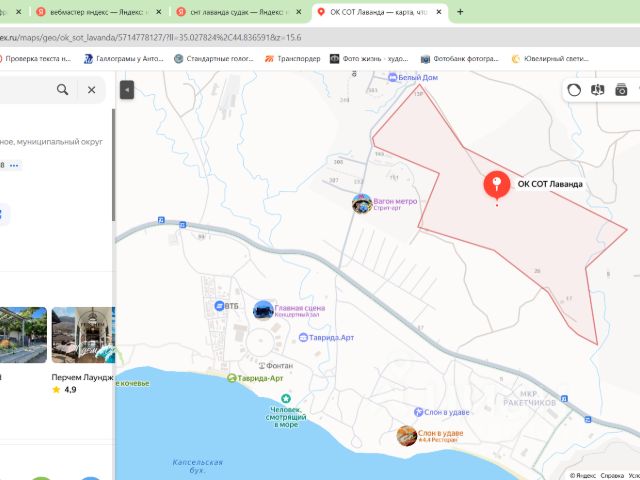
Task: Select the Таврида.Арт marker icon
Action: point(303,338)
